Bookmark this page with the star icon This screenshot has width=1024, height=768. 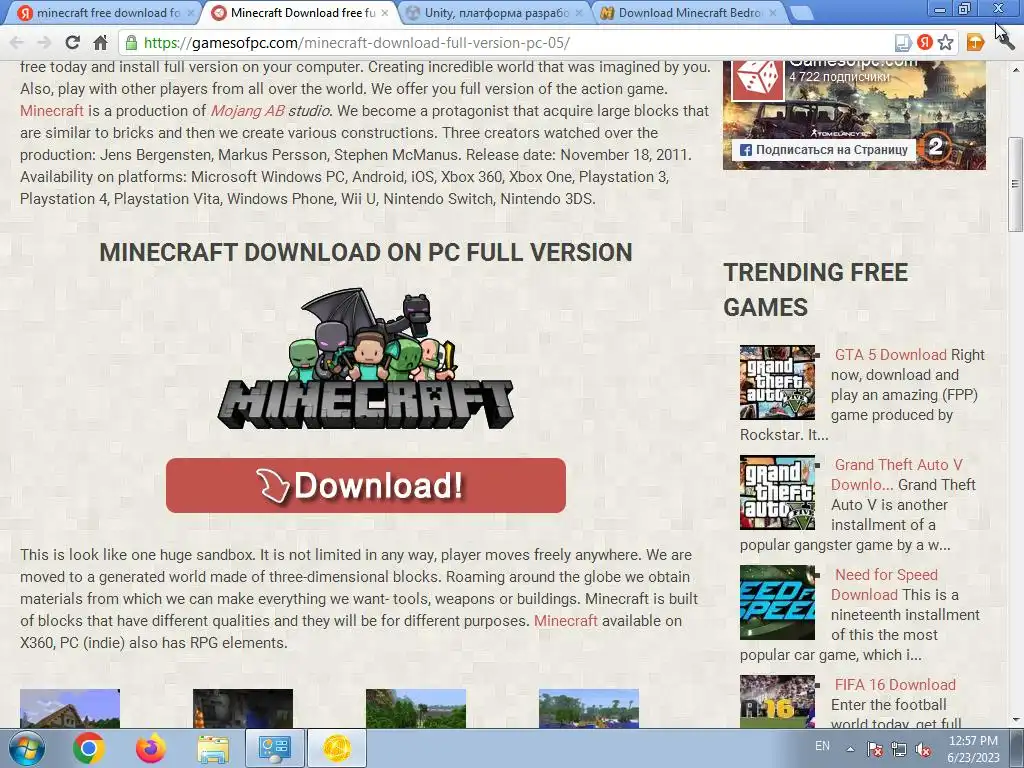[945, 43]
